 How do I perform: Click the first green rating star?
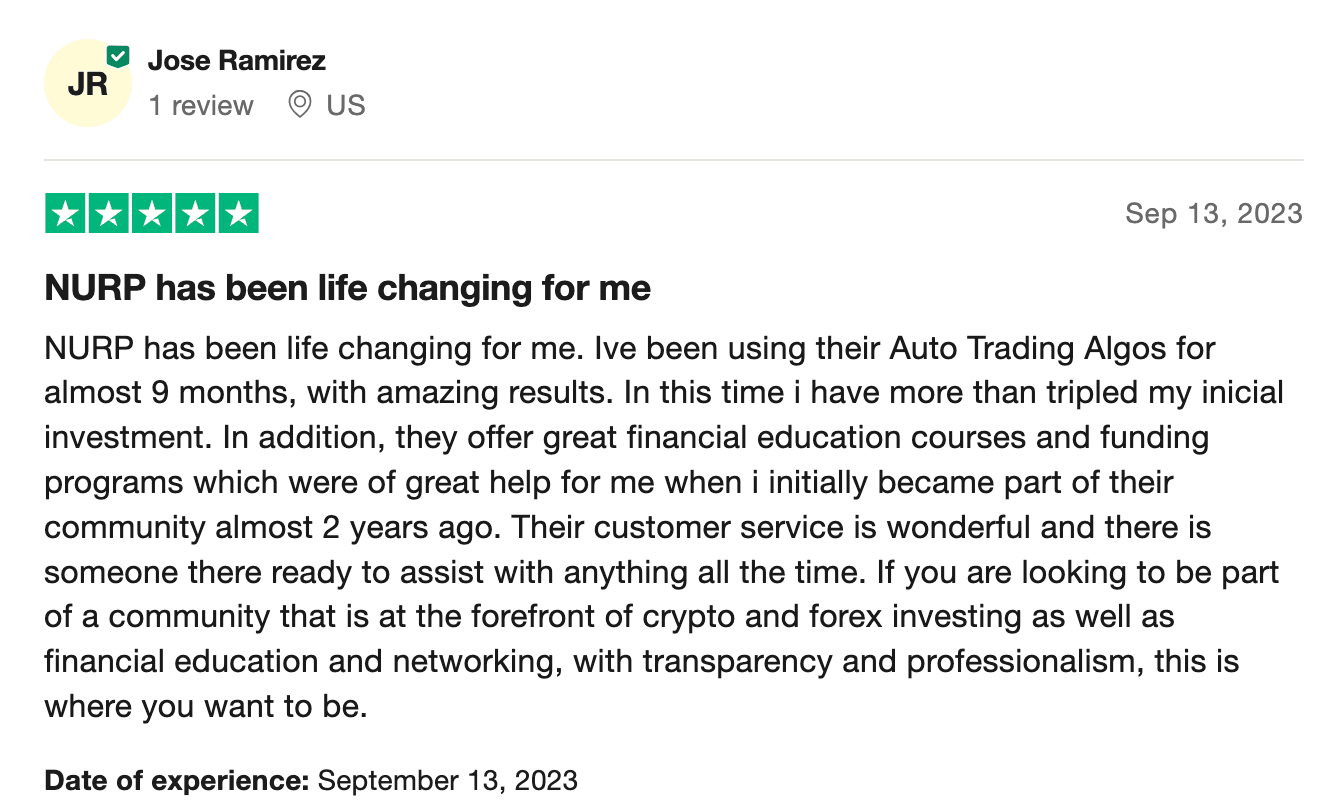coord(65,214)
